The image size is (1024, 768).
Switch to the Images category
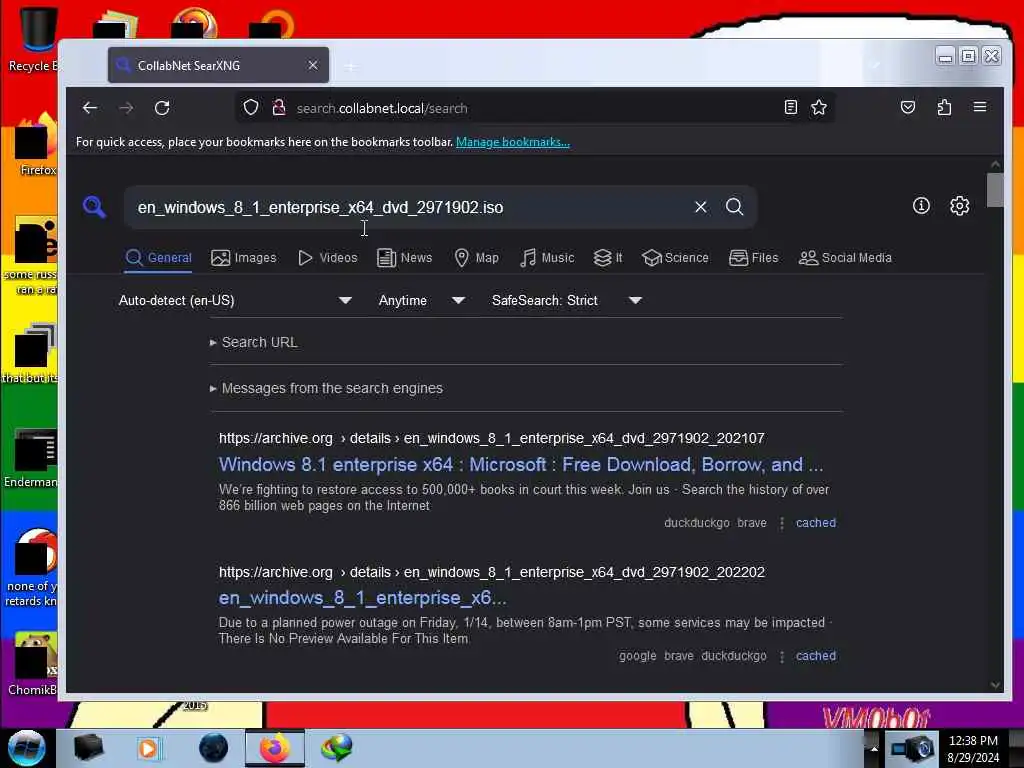point(244,258)
